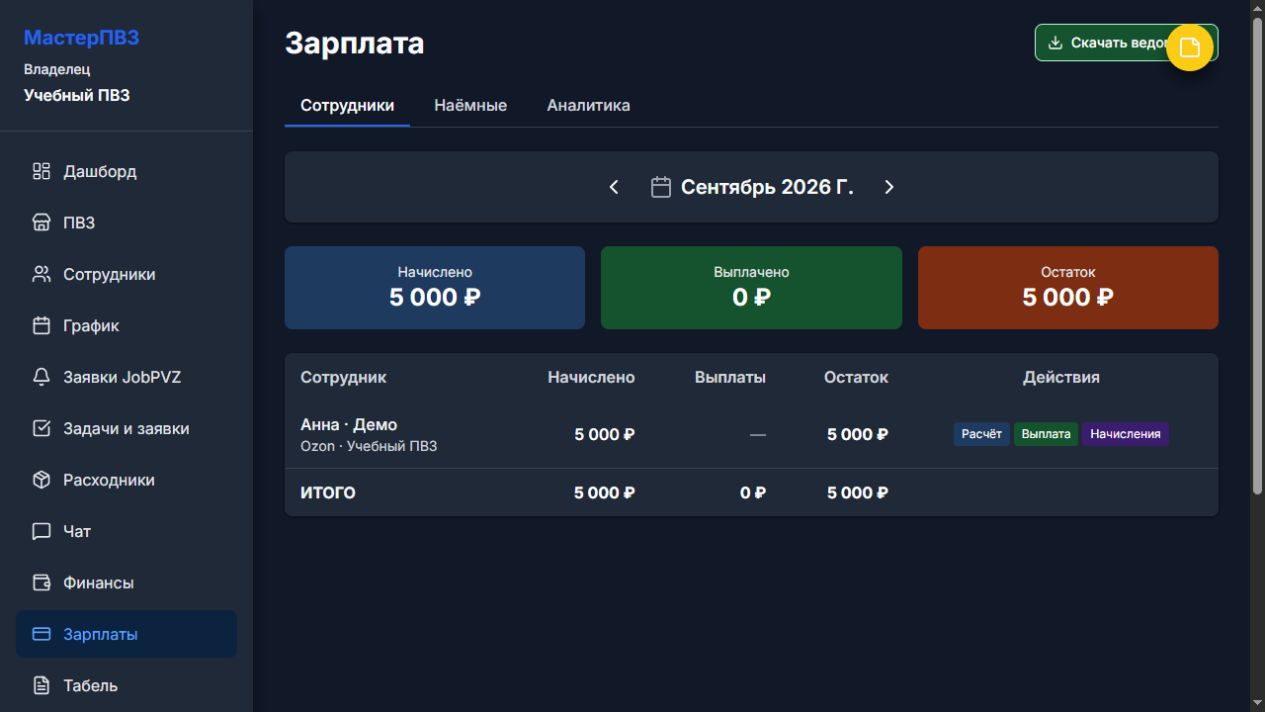Click the green Выплачено summary card
Image resolution: width=1265 pixels, height=712 pixels.
[x=751, y=288]
